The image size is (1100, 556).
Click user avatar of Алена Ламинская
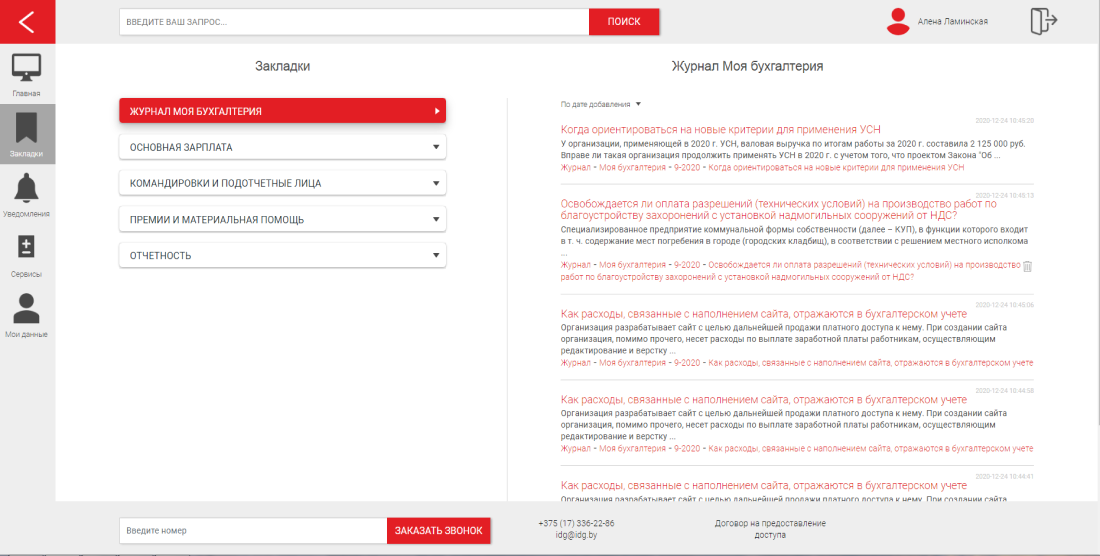point(899,22)
